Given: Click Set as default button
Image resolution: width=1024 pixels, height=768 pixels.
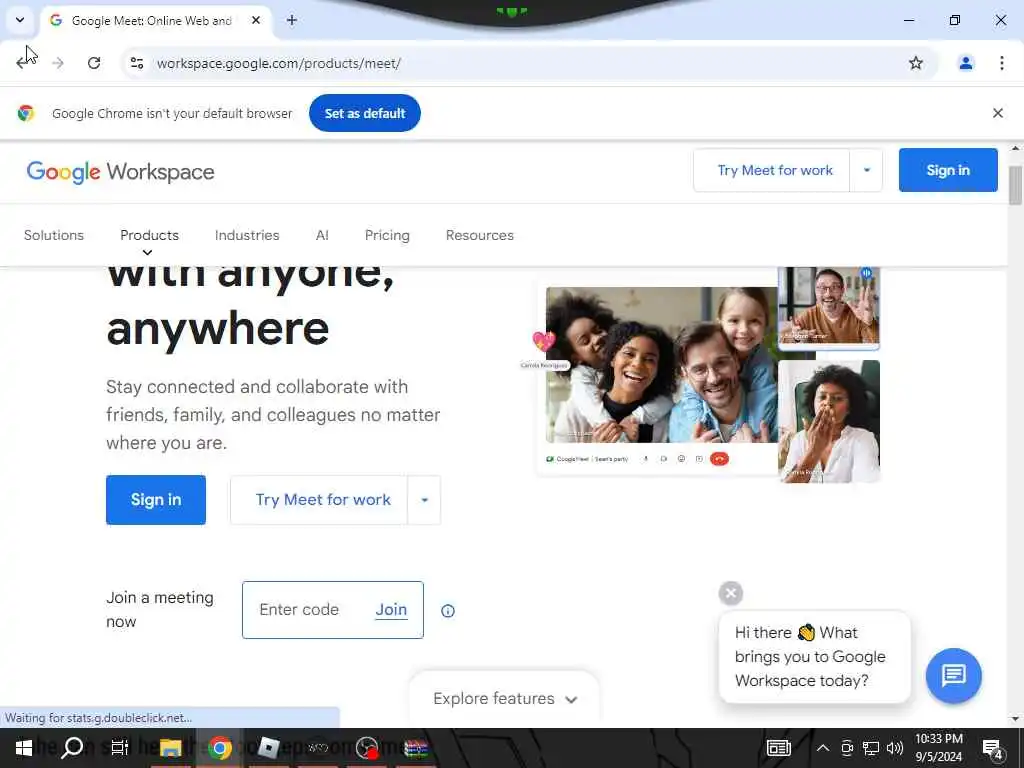Looking at the screenshot, I should [364, 113].
